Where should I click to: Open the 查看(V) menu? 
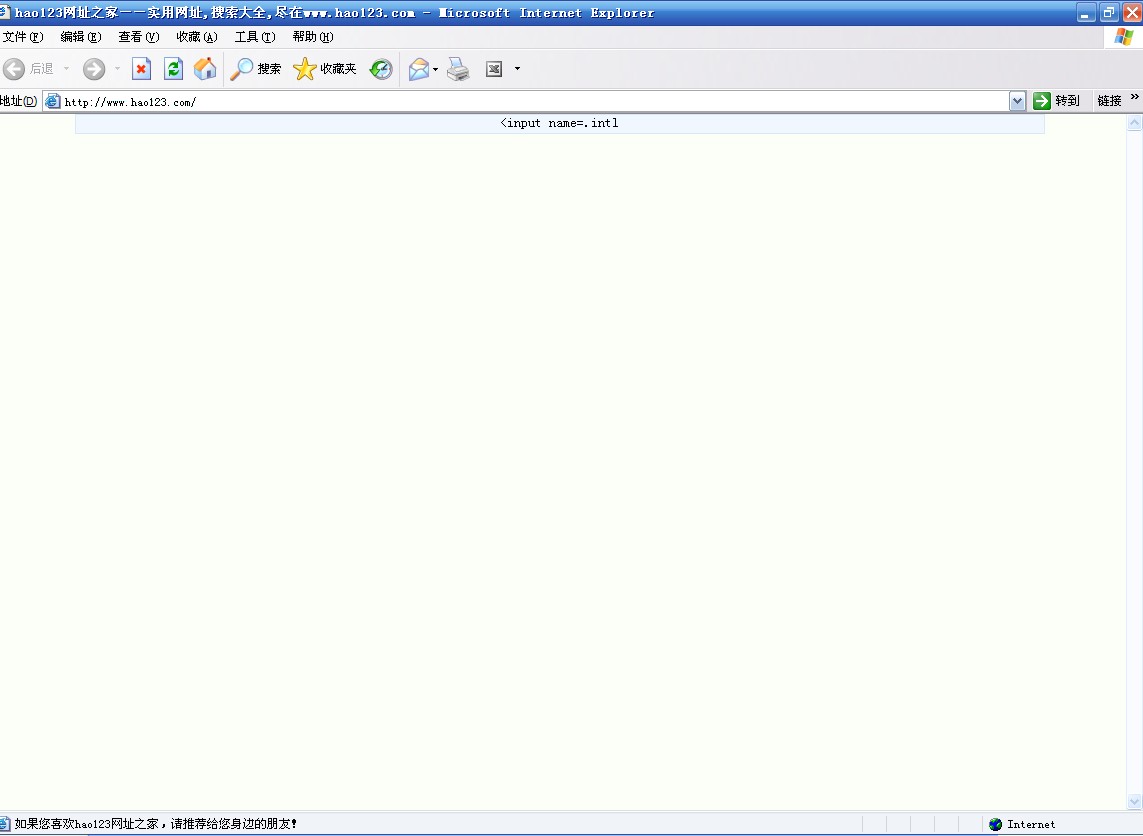tap(139, 37)
